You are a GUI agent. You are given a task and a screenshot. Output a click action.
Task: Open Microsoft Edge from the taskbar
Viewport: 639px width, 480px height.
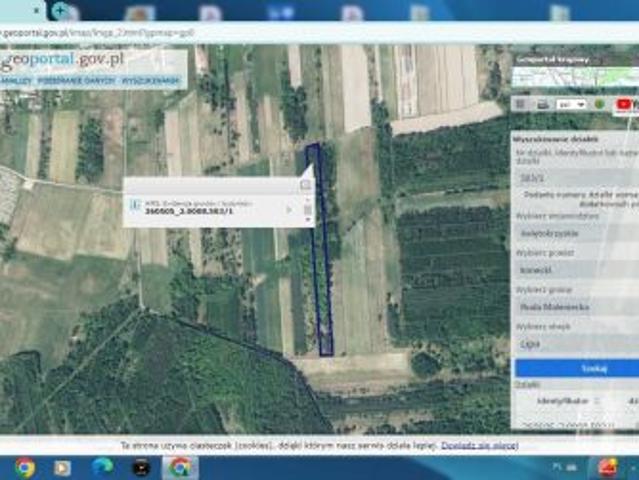[102, 467]
